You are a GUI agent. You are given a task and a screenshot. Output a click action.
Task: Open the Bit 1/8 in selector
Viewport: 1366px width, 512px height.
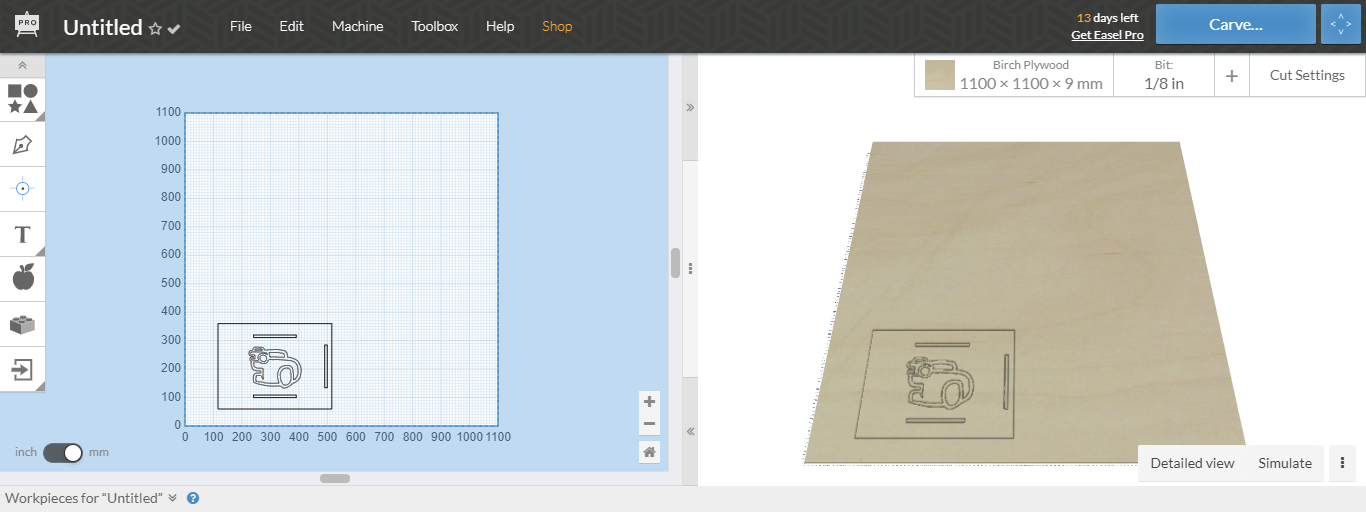tap(1164, 75)
